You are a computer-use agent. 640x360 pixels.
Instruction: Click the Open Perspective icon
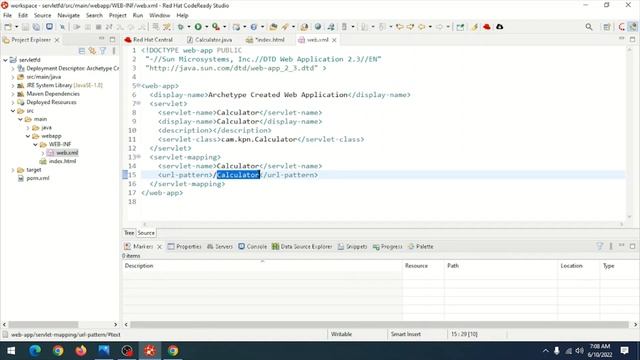click(x=607, y=27)
